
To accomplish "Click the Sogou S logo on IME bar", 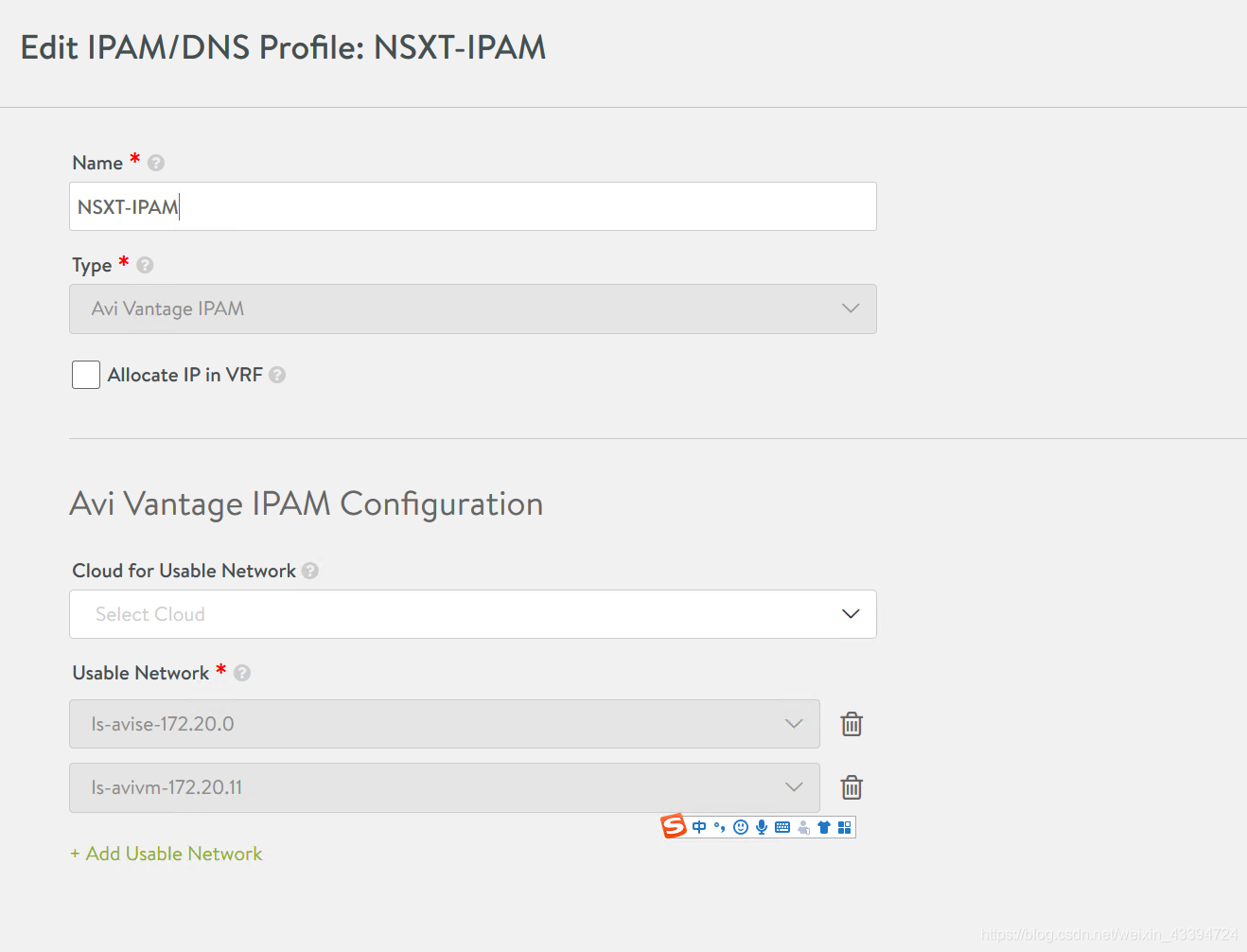I will pyautogui.click(x=674, y=826).
